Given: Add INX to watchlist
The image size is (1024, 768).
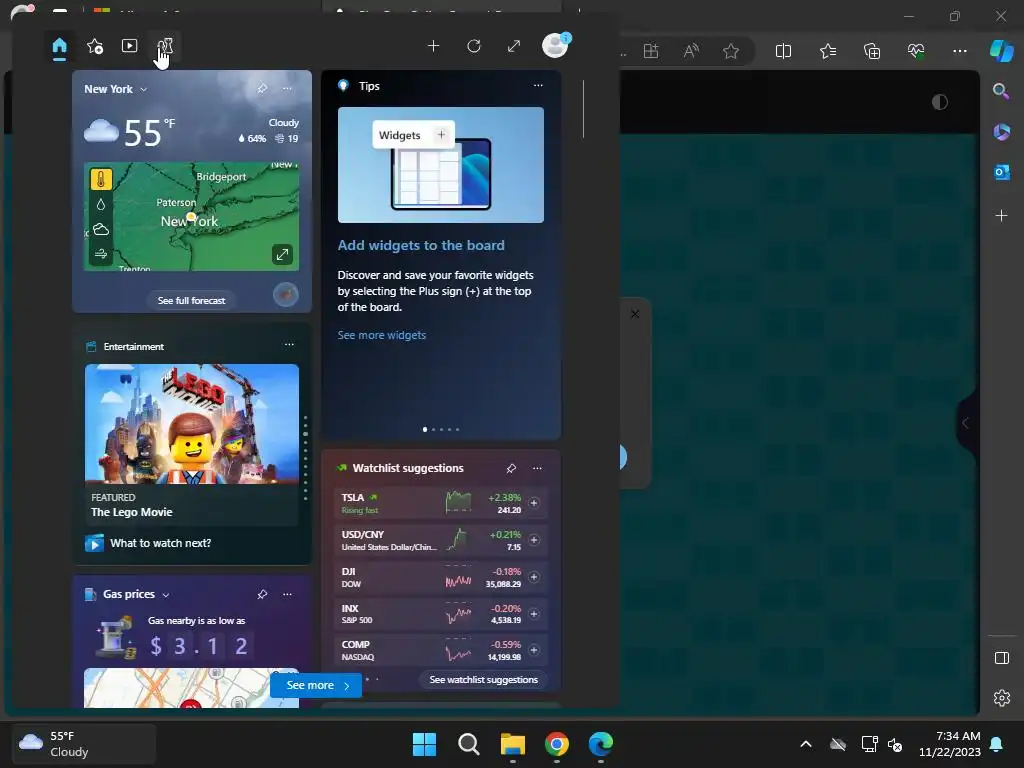Looking at the screenshot, I should click(534, 614).
